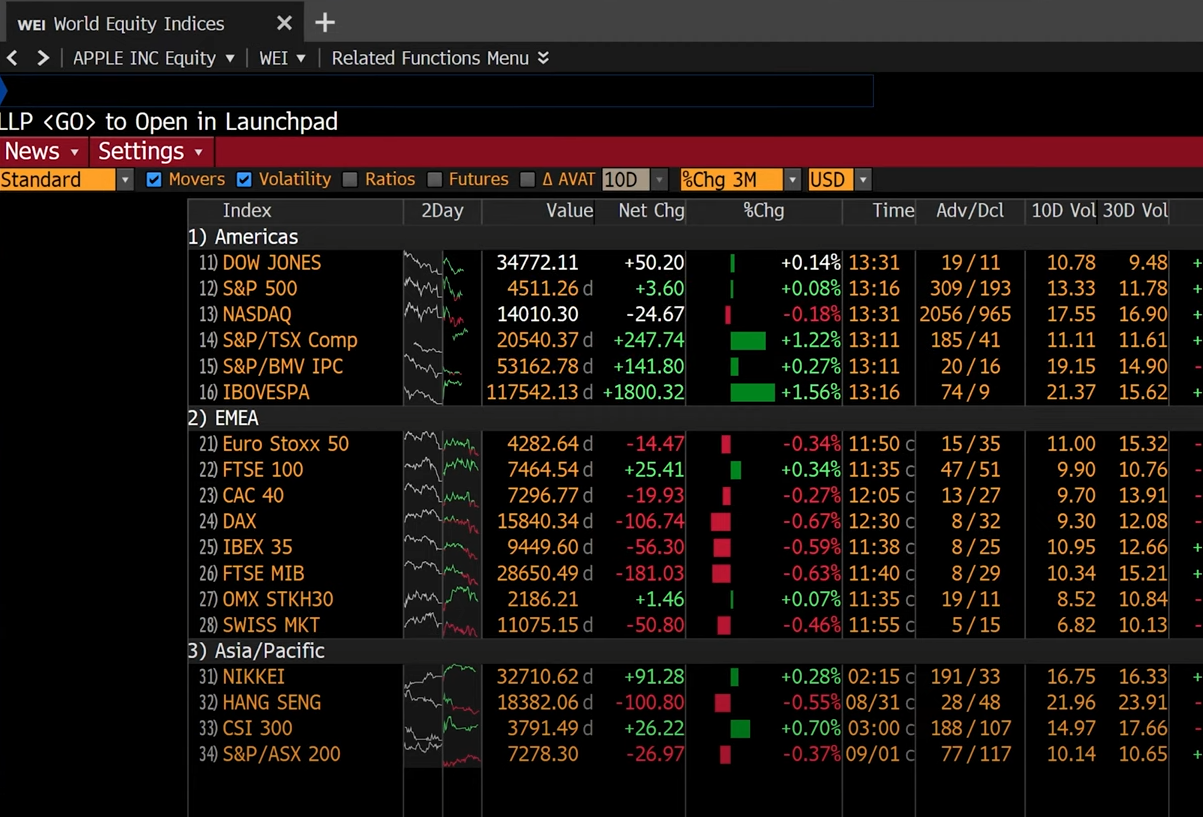Open the WEI function dropdown
Screen dimensions: 1203x817
283,58
